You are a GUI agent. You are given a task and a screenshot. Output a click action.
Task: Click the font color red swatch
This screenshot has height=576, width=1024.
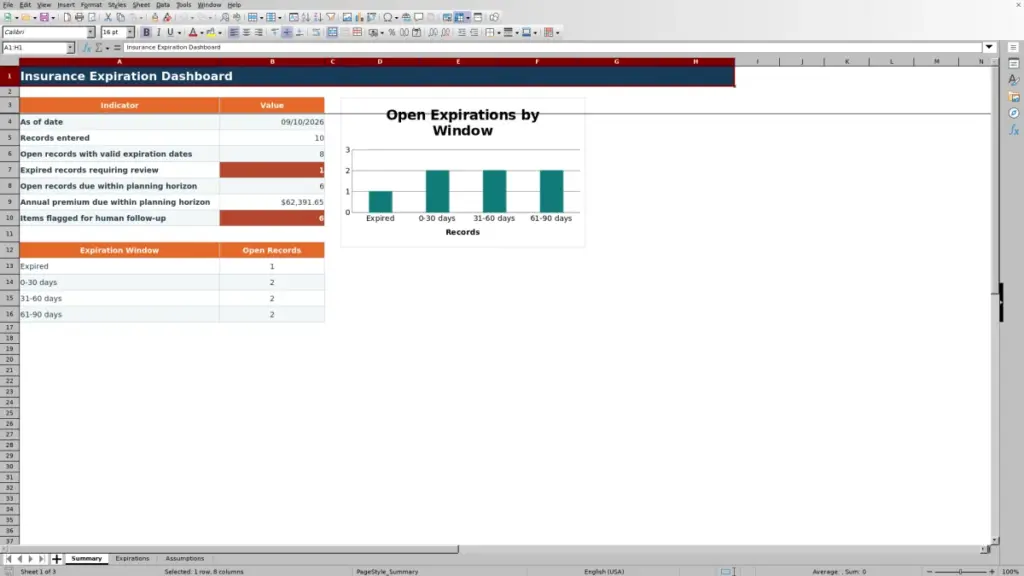tap(193, 33)
